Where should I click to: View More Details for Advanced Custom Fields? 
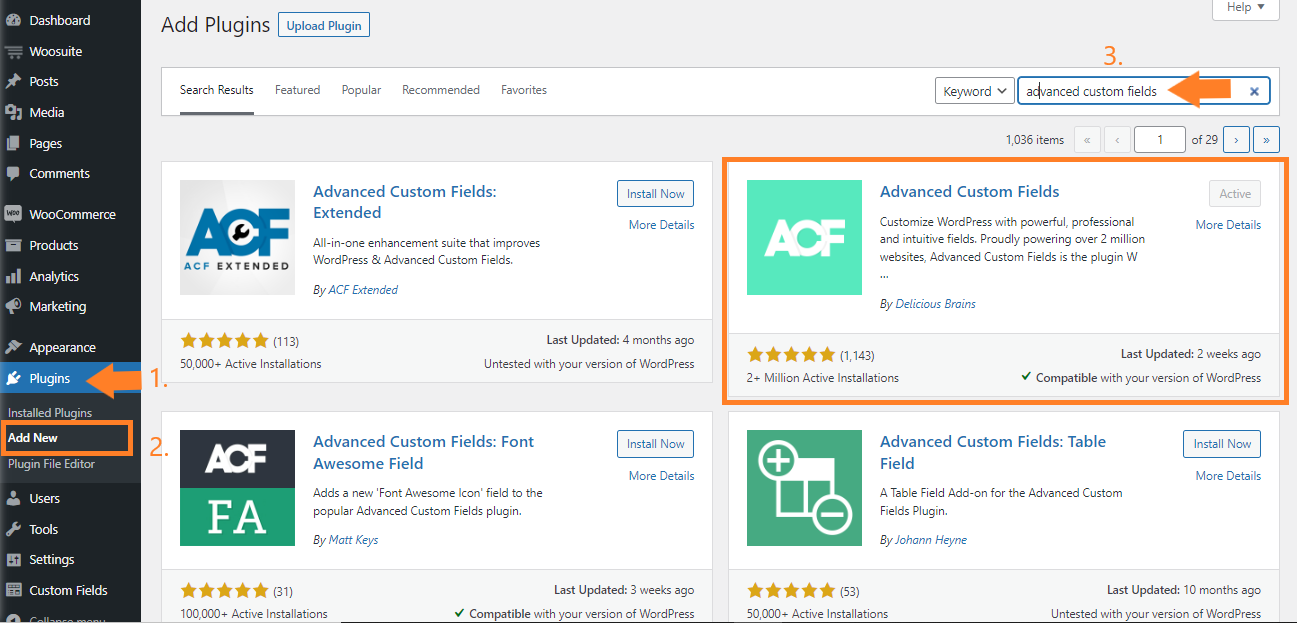click(1228, 225)
